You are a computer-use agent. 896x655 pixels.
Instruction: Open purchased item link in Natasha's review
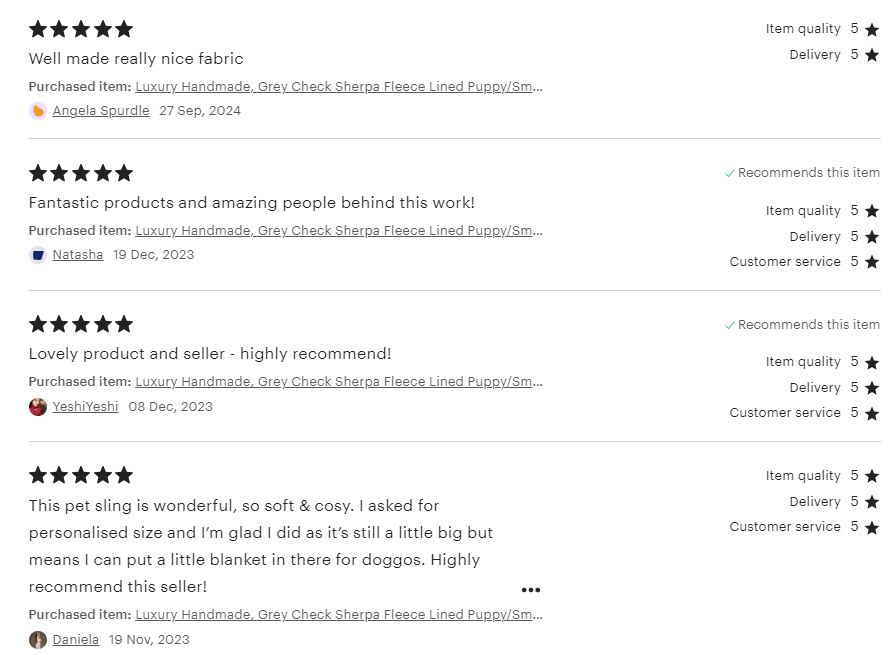click(339, 231)
